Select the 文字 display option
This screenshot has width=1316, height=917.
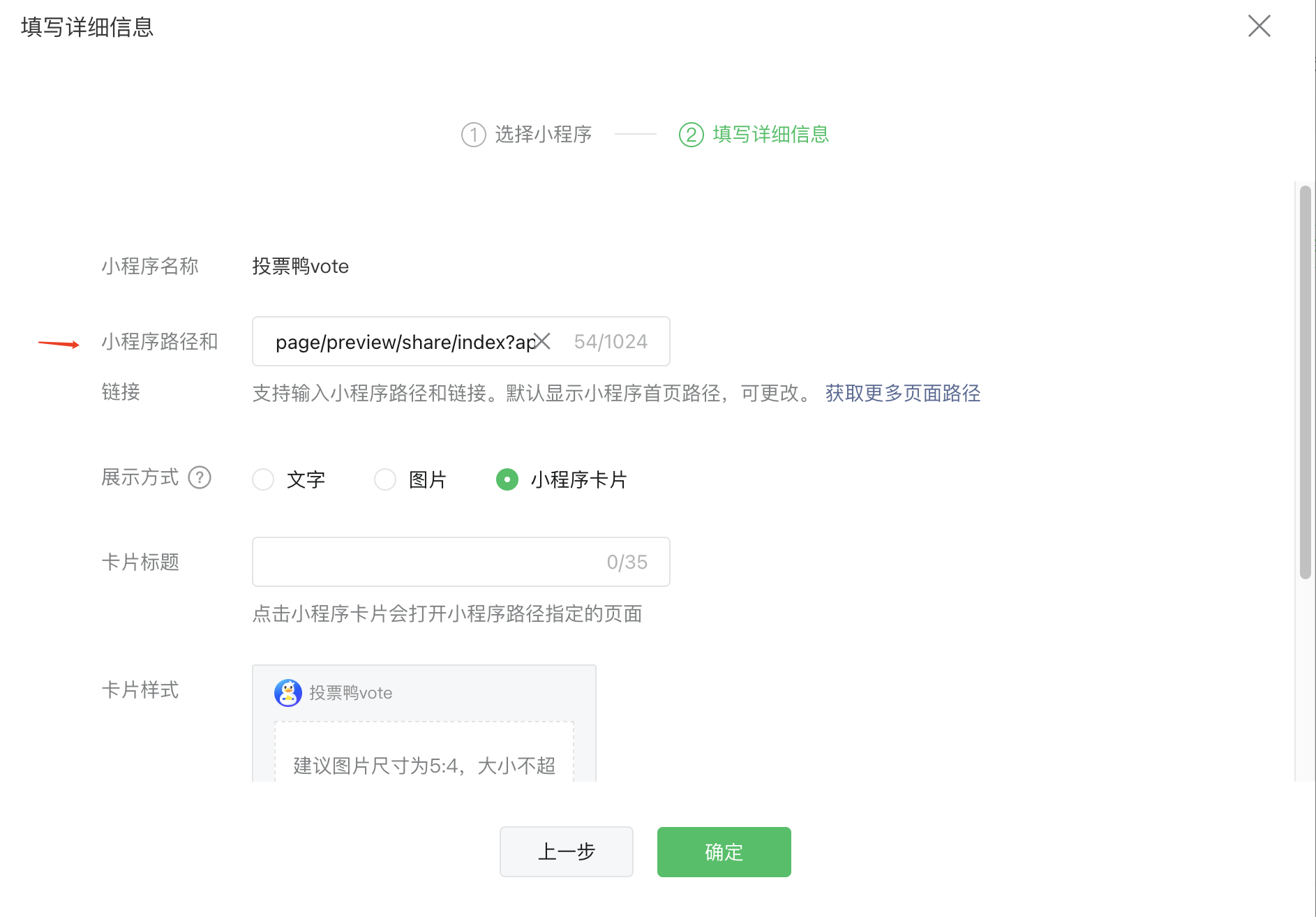pyautogui.click(x=263, y=479)
